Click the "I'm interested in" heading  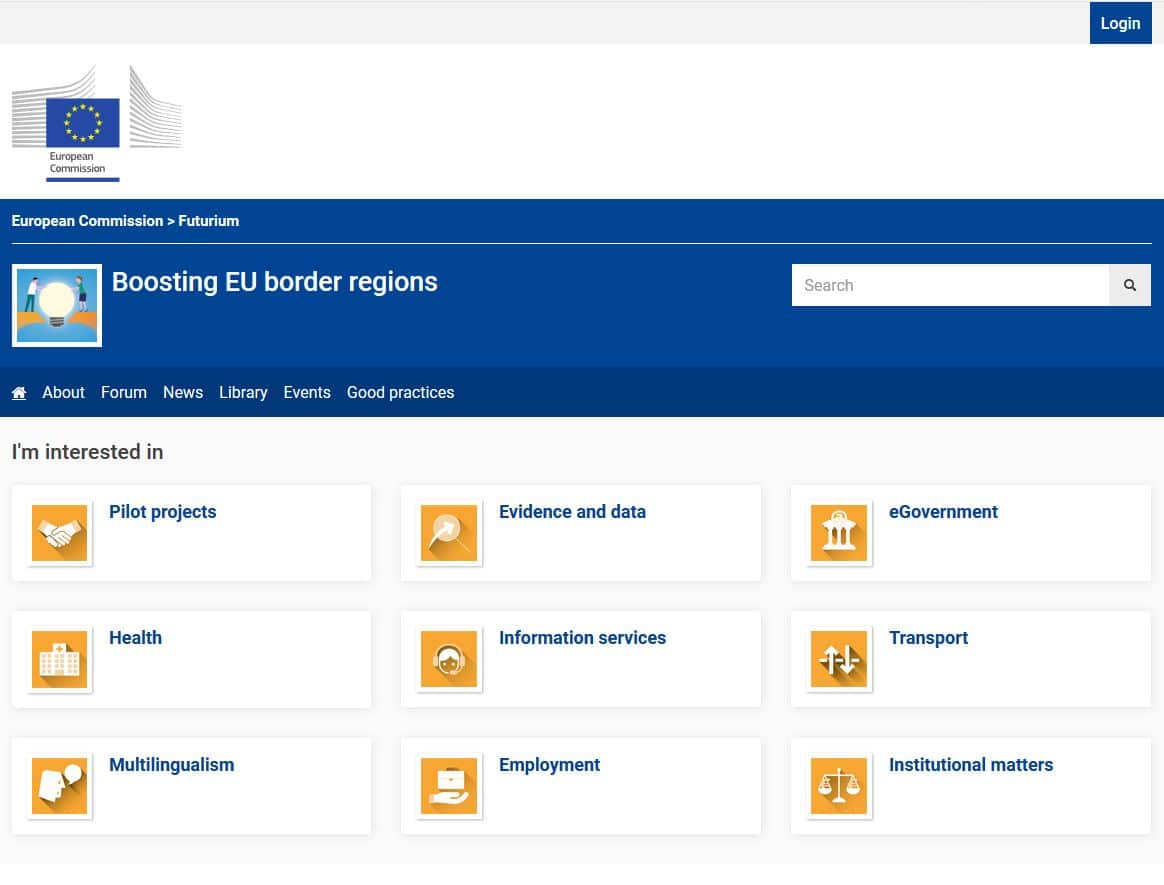[x=88, y=452]
